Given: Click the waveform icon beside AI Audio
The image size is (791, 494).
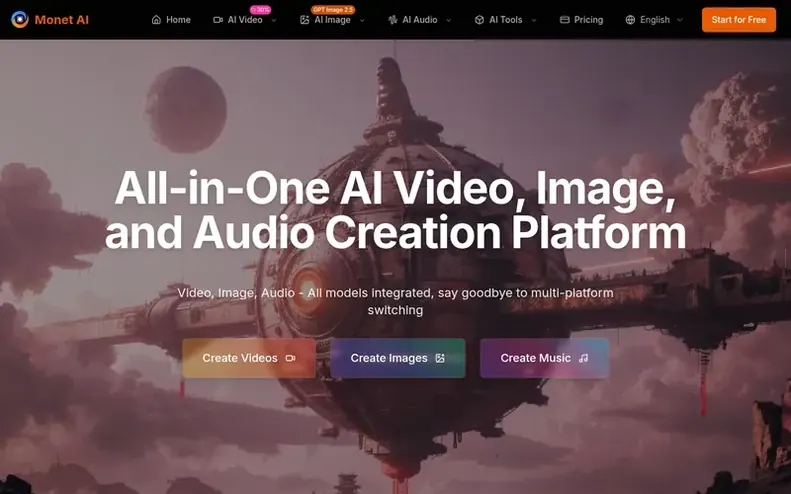Looking at the screenshot, I should (393, 20).
